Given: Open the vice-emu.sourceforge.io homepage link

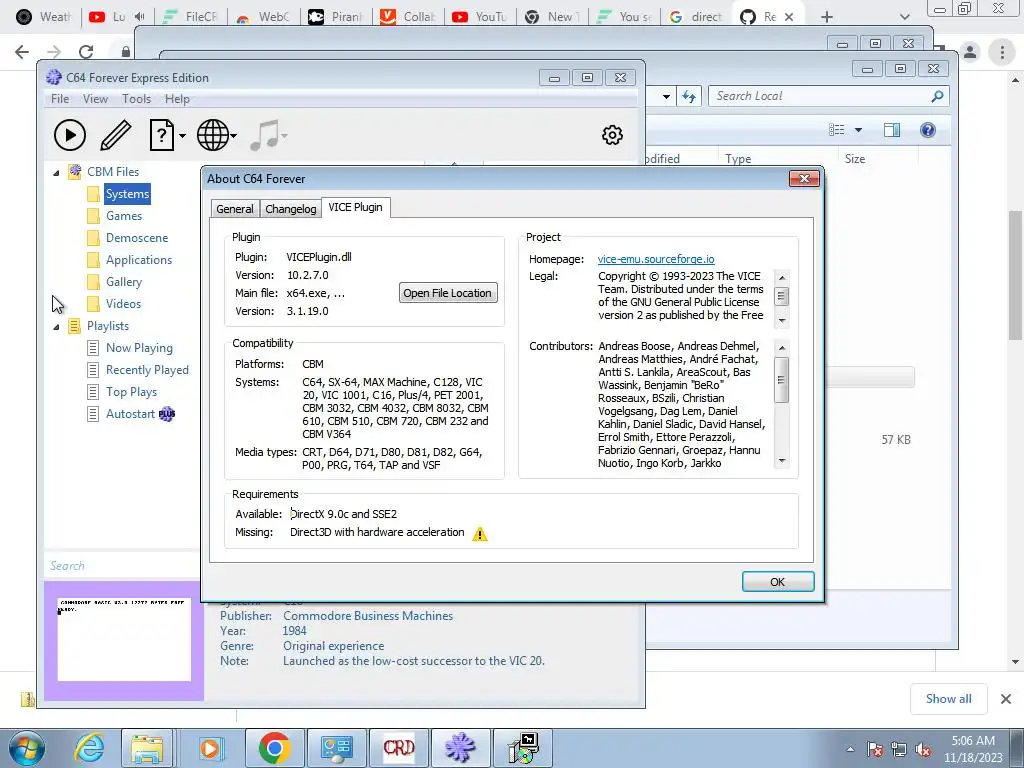Looking at the screenshot, I should tap(656, 259).
